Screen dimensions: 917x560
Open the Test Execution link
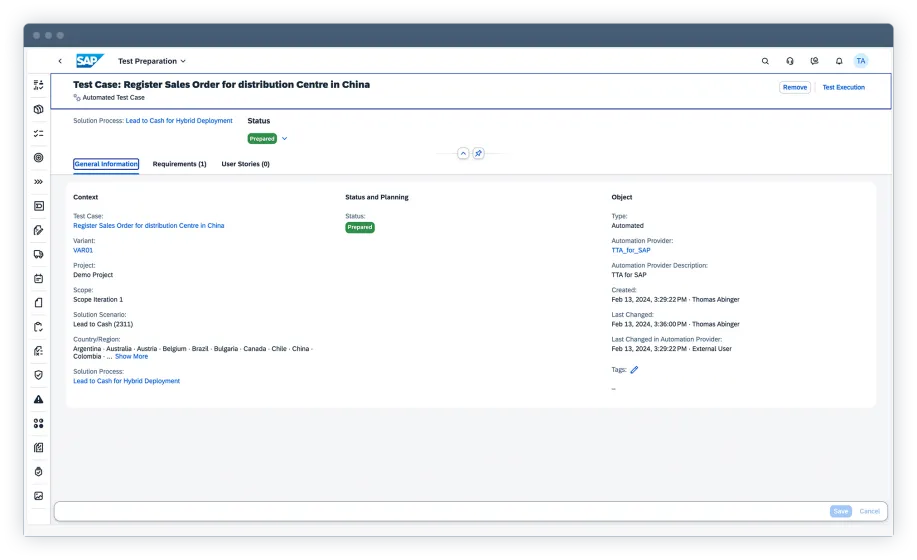[843, 88]
